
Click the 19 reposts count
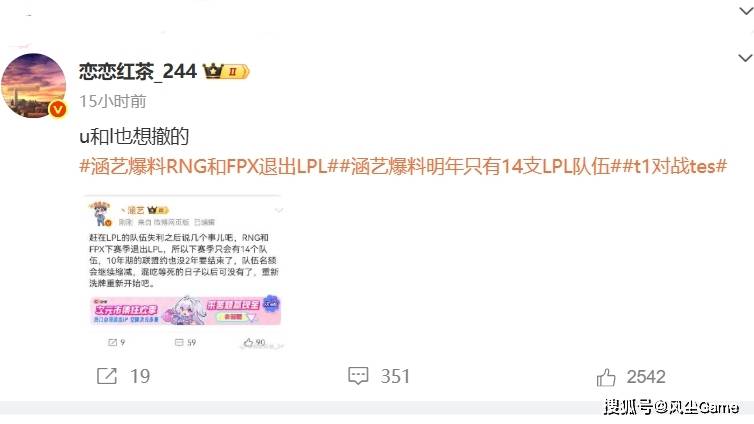140,376
